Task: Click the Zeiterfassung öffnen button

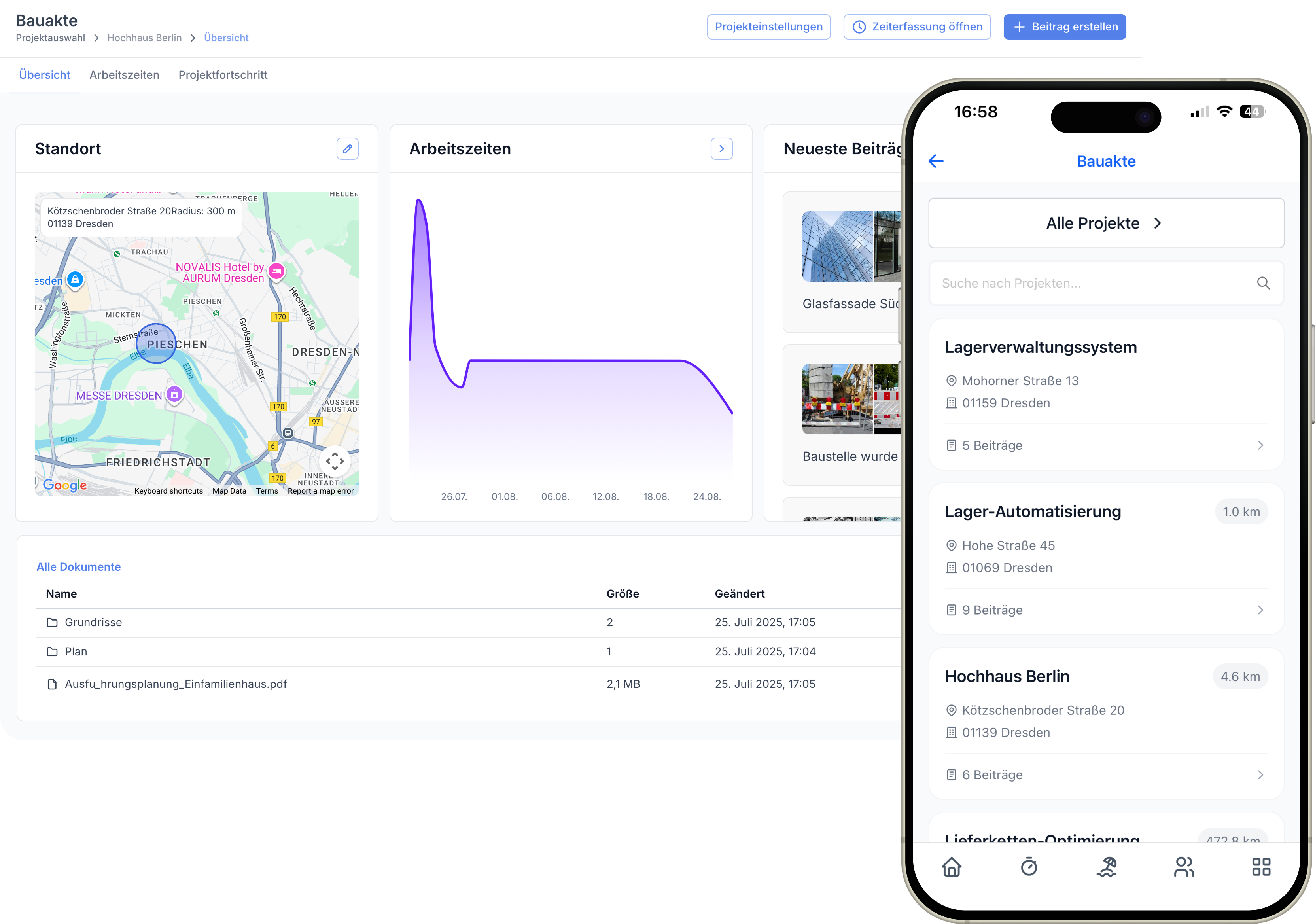Action: click(x=917, y=27)
